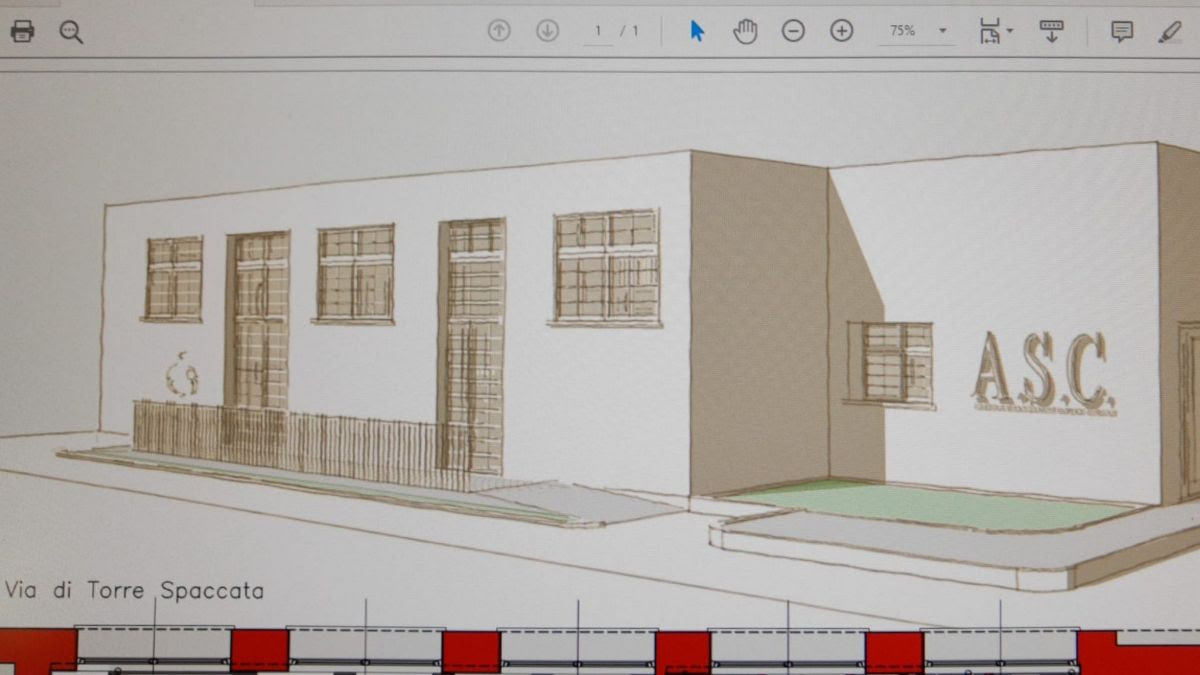
Task: Click the current page number field
Action: click(x=598, y=31)
